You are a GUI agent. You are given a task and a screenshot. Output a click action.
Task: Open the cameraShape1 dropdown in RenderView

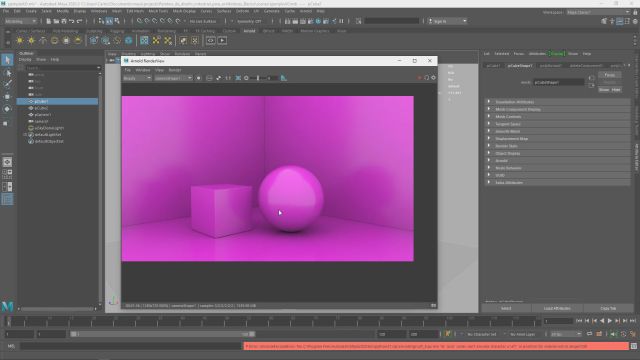[173, 78]
